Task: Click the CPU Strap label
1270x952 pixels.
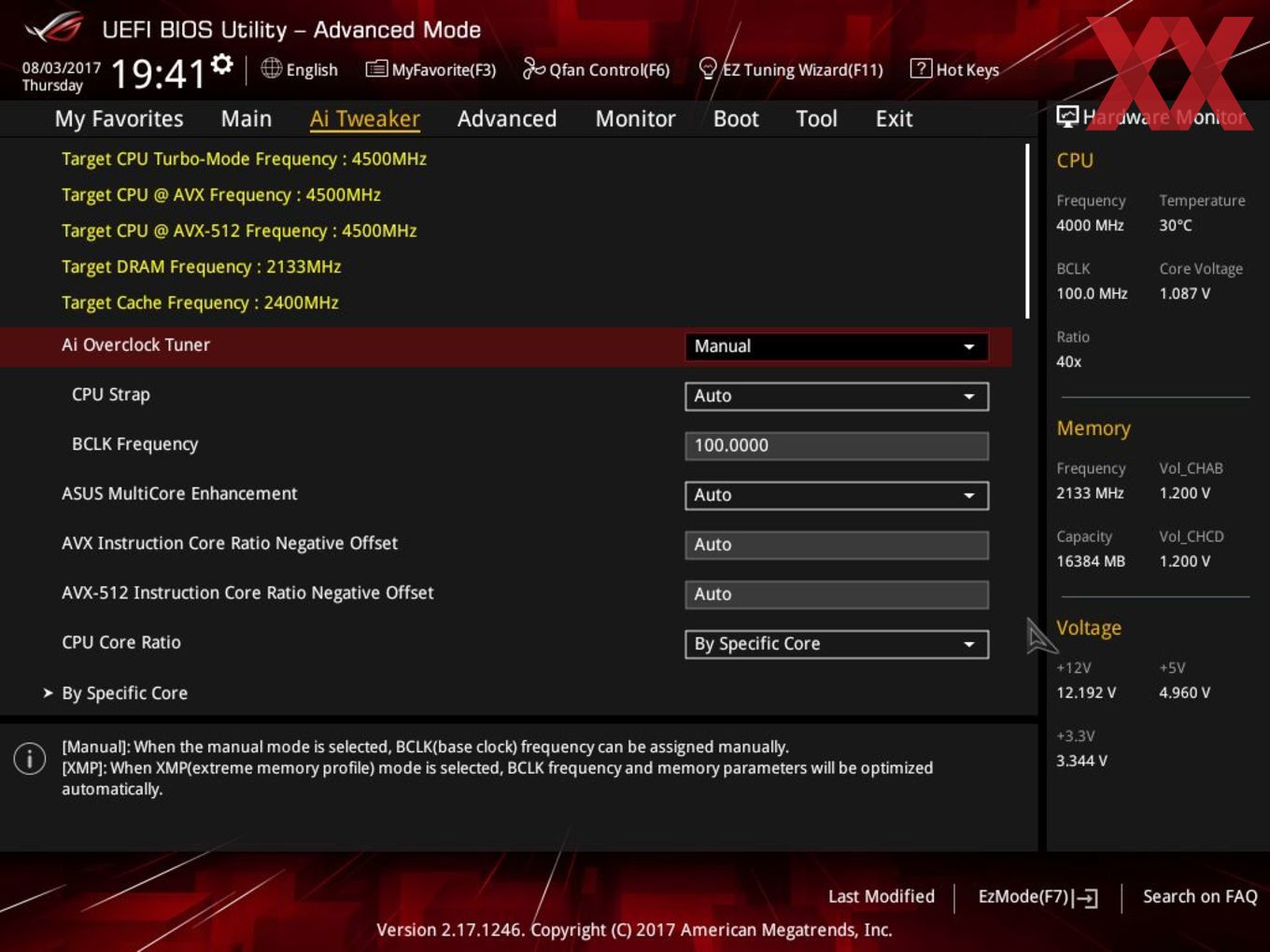Action: tap(110, 395)
